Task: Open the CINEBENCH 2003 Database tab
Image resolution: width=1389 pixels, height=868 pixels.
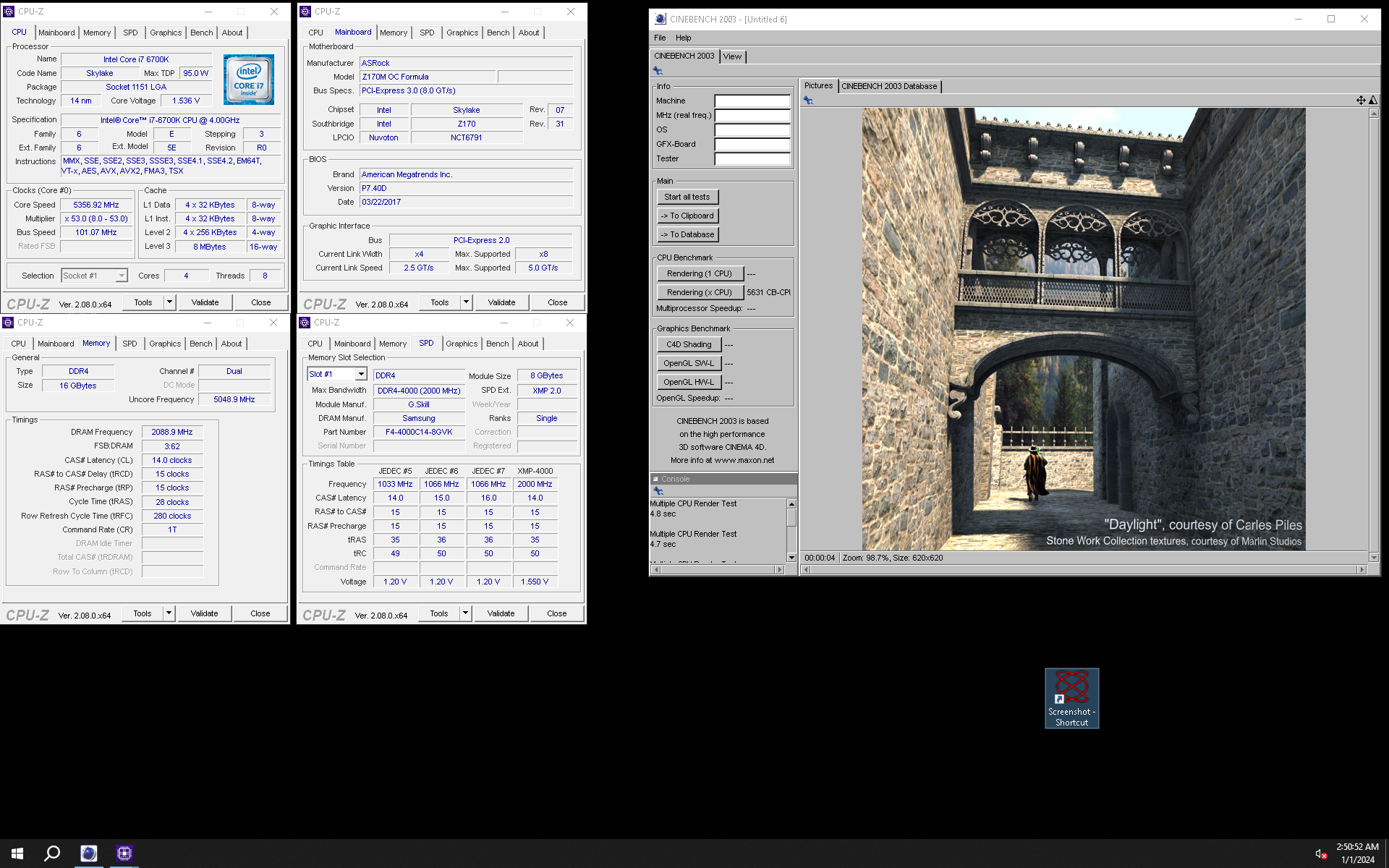Action: 888,86
